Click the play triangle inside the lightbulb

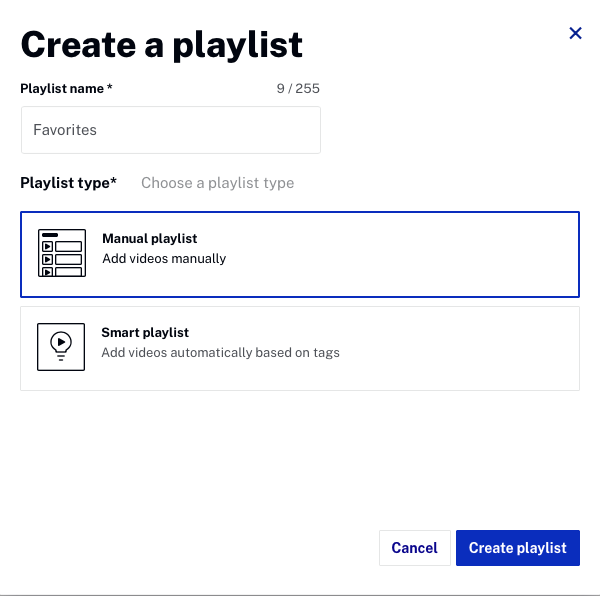(61, 342)
